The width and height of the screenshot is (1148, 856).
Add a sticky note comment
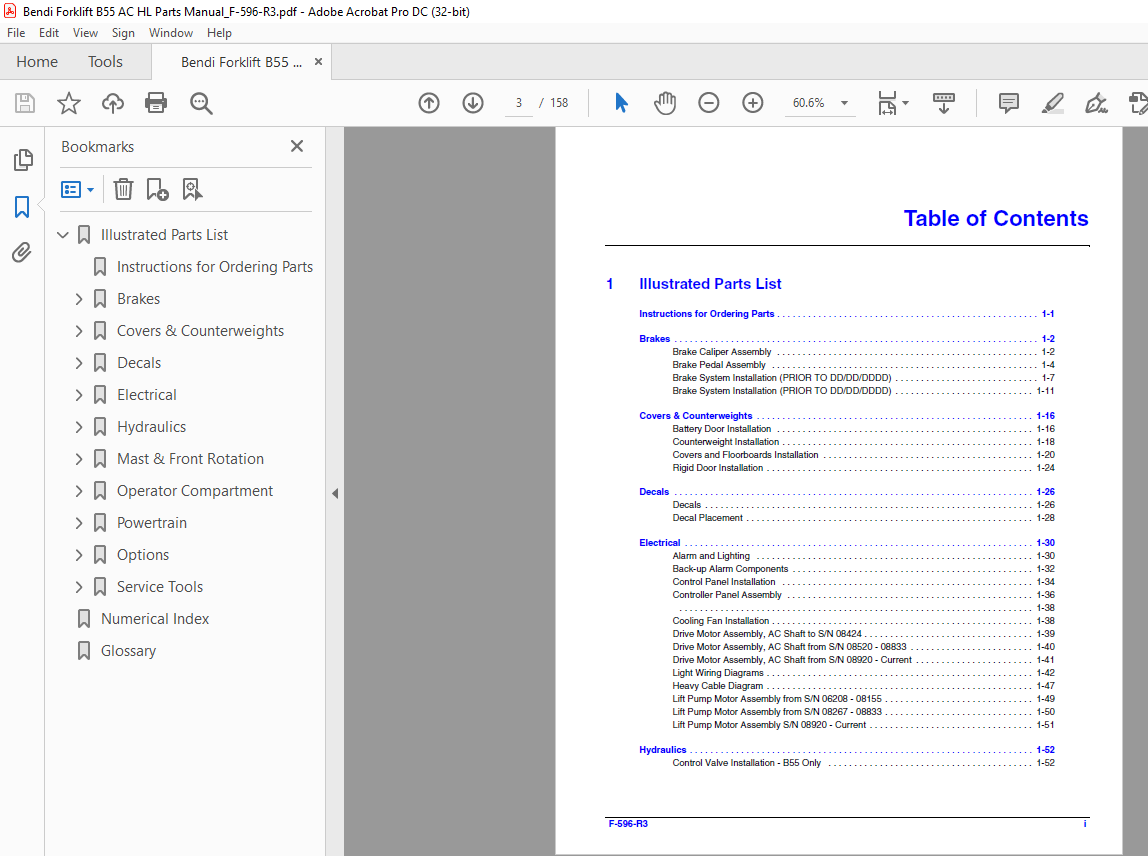(x=1009, y=103)
